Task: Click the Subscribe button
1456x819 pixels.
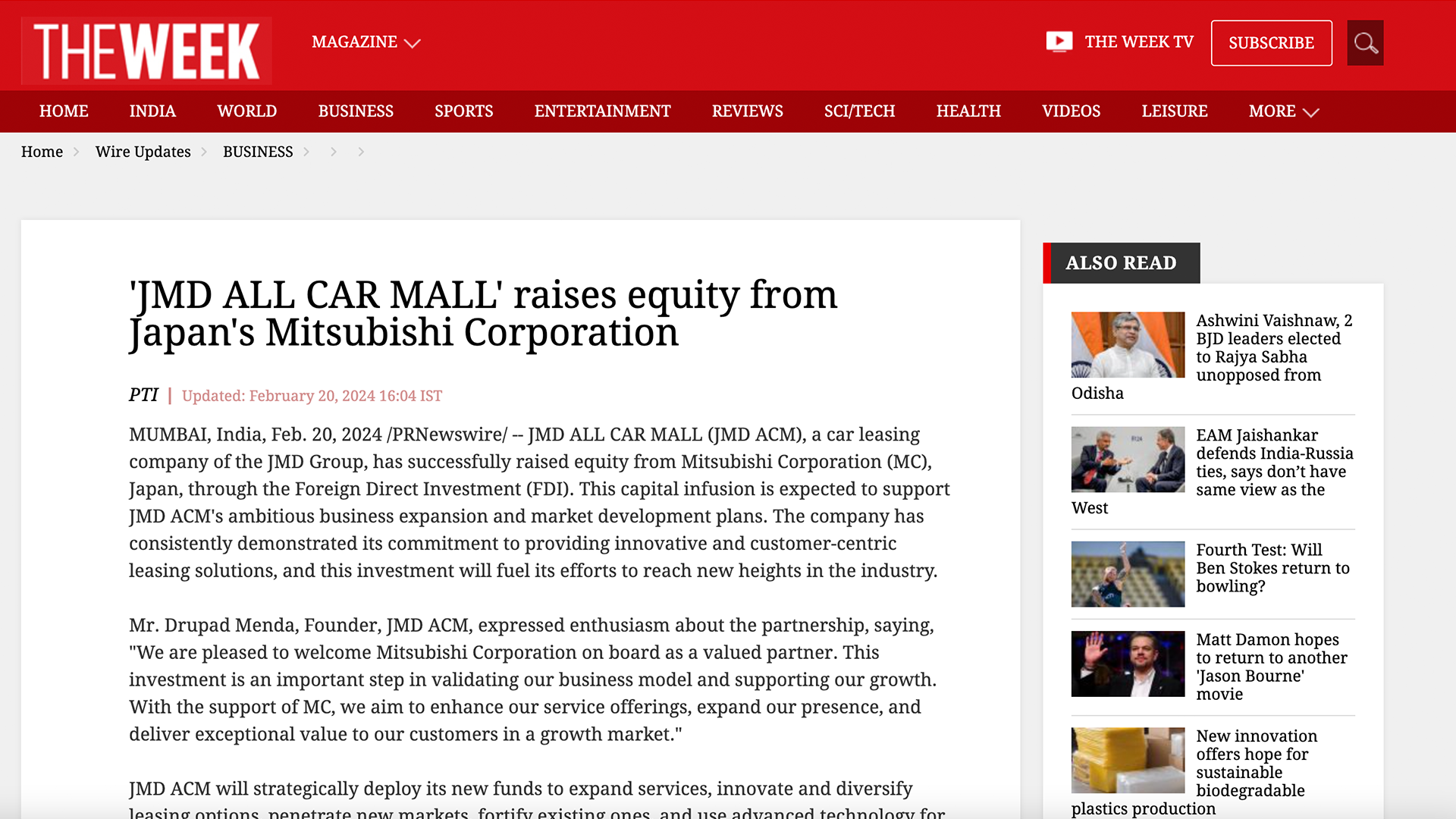Action: point(1271,43)
